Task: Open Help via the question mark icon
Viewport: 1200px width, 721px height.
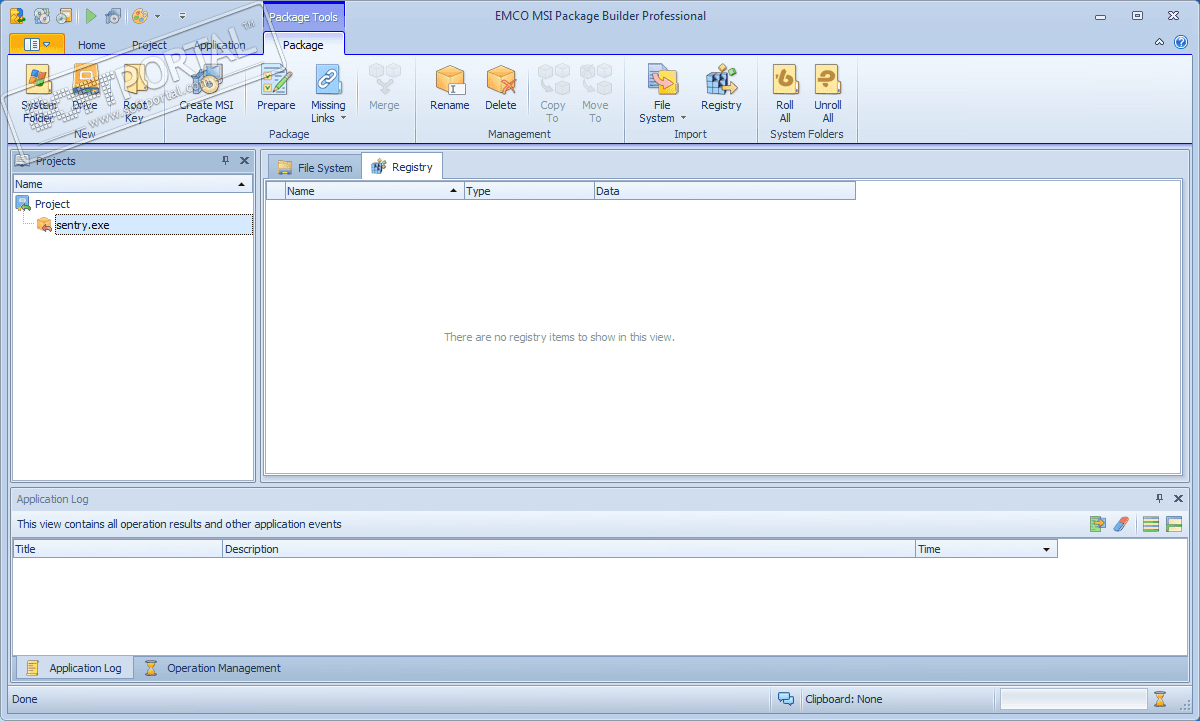Action: click(1181, 42)
